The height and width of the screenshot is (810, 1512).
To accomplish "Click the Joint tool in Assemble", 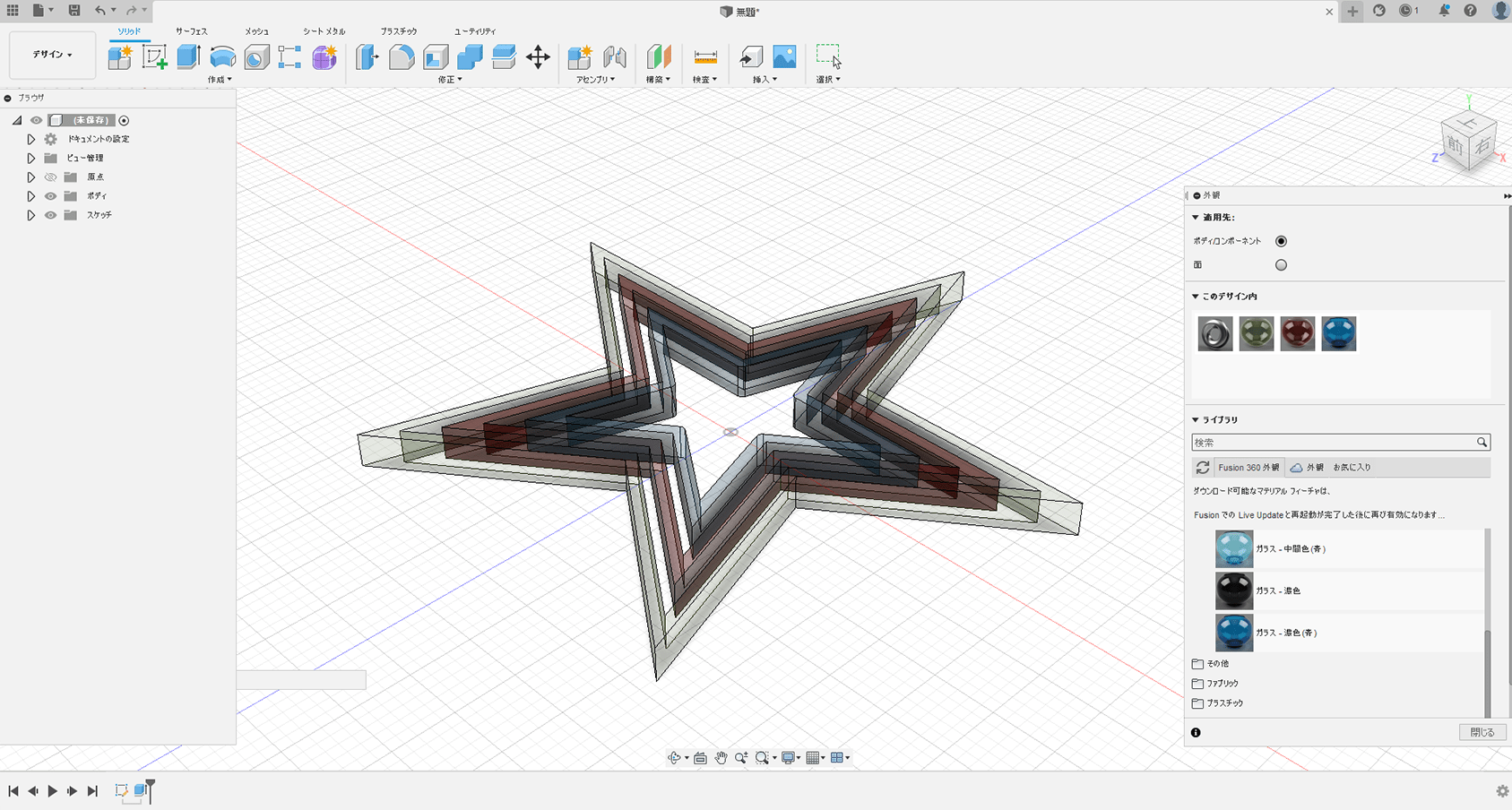I will (x=615, y=57).
